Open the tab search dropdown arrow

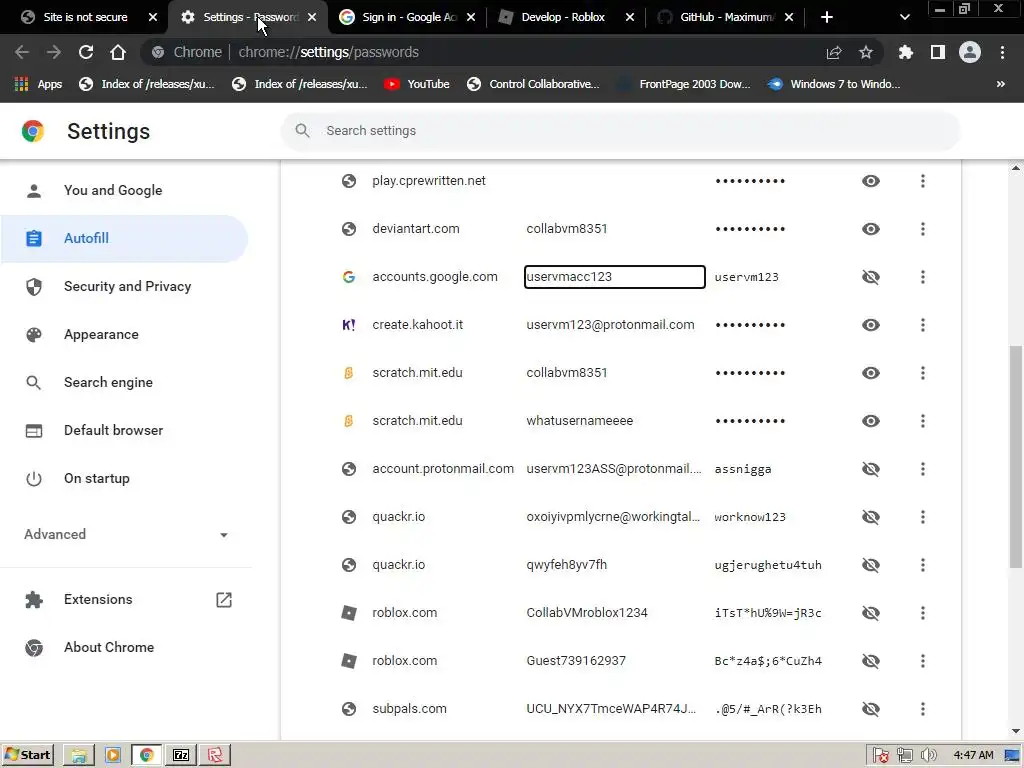click(x=904, y=17)
